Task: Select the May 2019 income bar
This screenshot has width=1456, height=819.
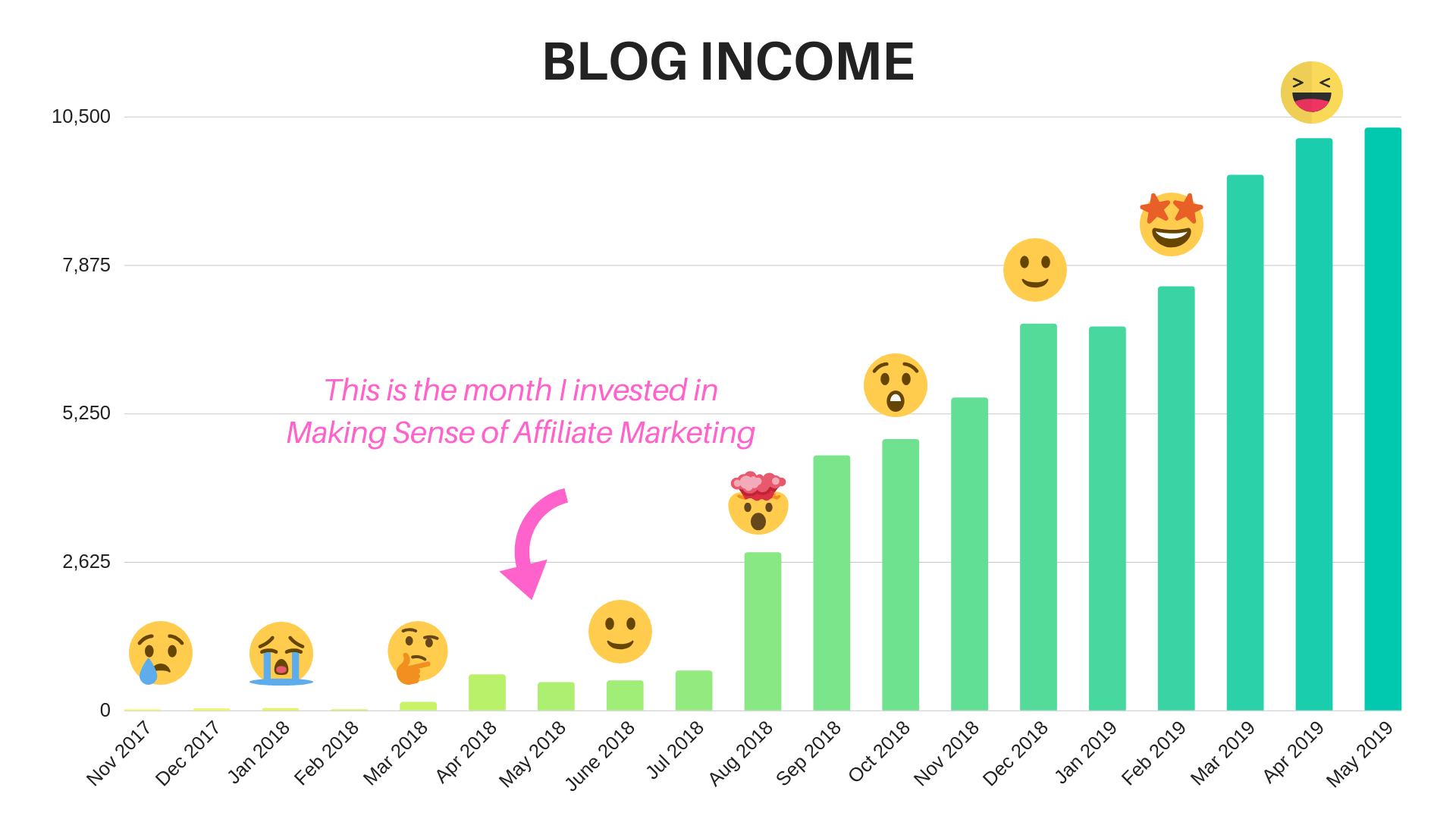Action: [x=1383, y=419]
